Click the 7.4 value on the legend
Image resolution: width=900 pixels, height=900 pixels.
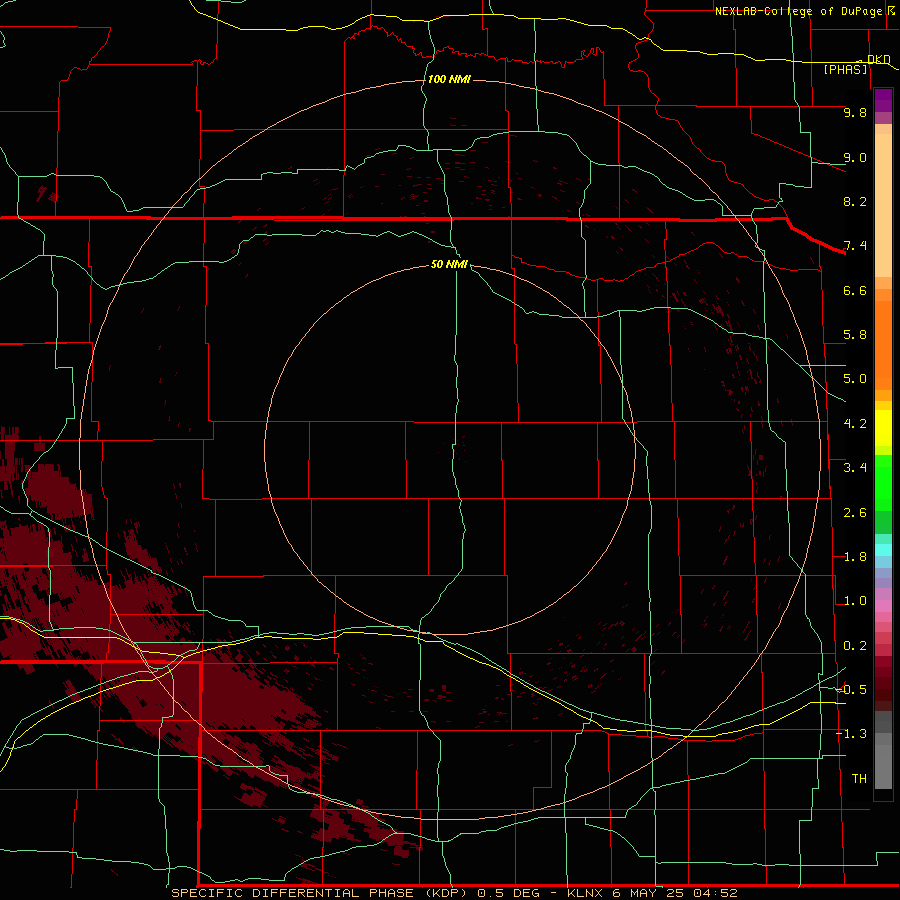coord(855,246)
